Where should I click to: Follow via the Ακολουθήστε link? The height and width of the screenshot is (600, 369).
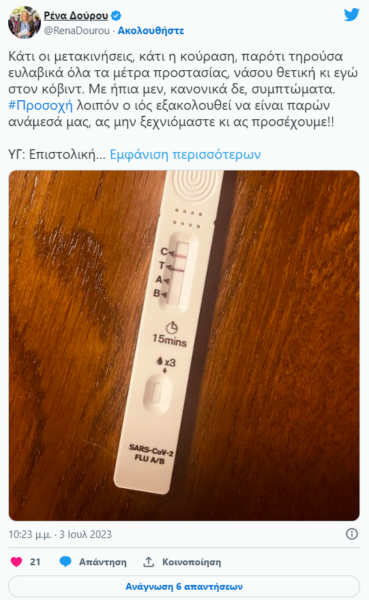click(x=151, y=31)
